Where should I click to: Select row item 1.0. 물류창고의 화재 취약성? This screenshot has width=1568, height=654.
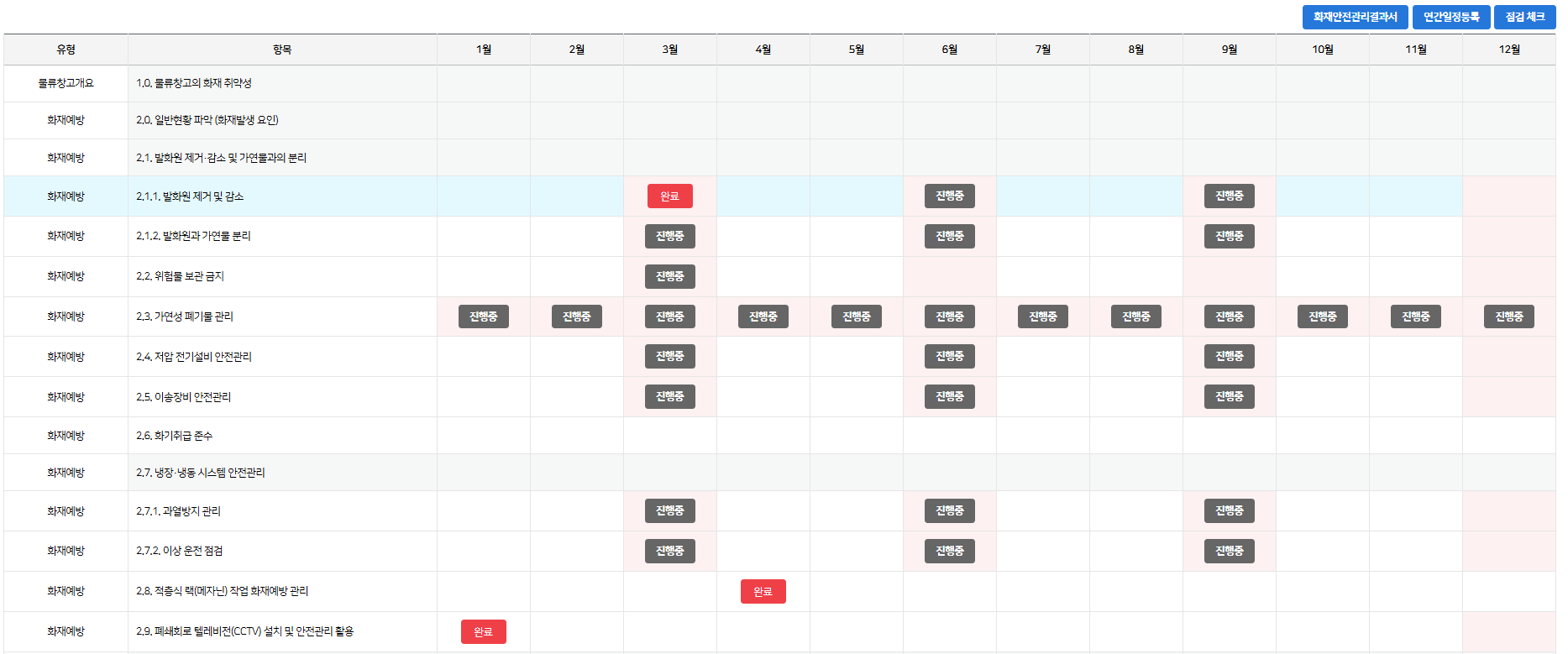tap(194, 83)
